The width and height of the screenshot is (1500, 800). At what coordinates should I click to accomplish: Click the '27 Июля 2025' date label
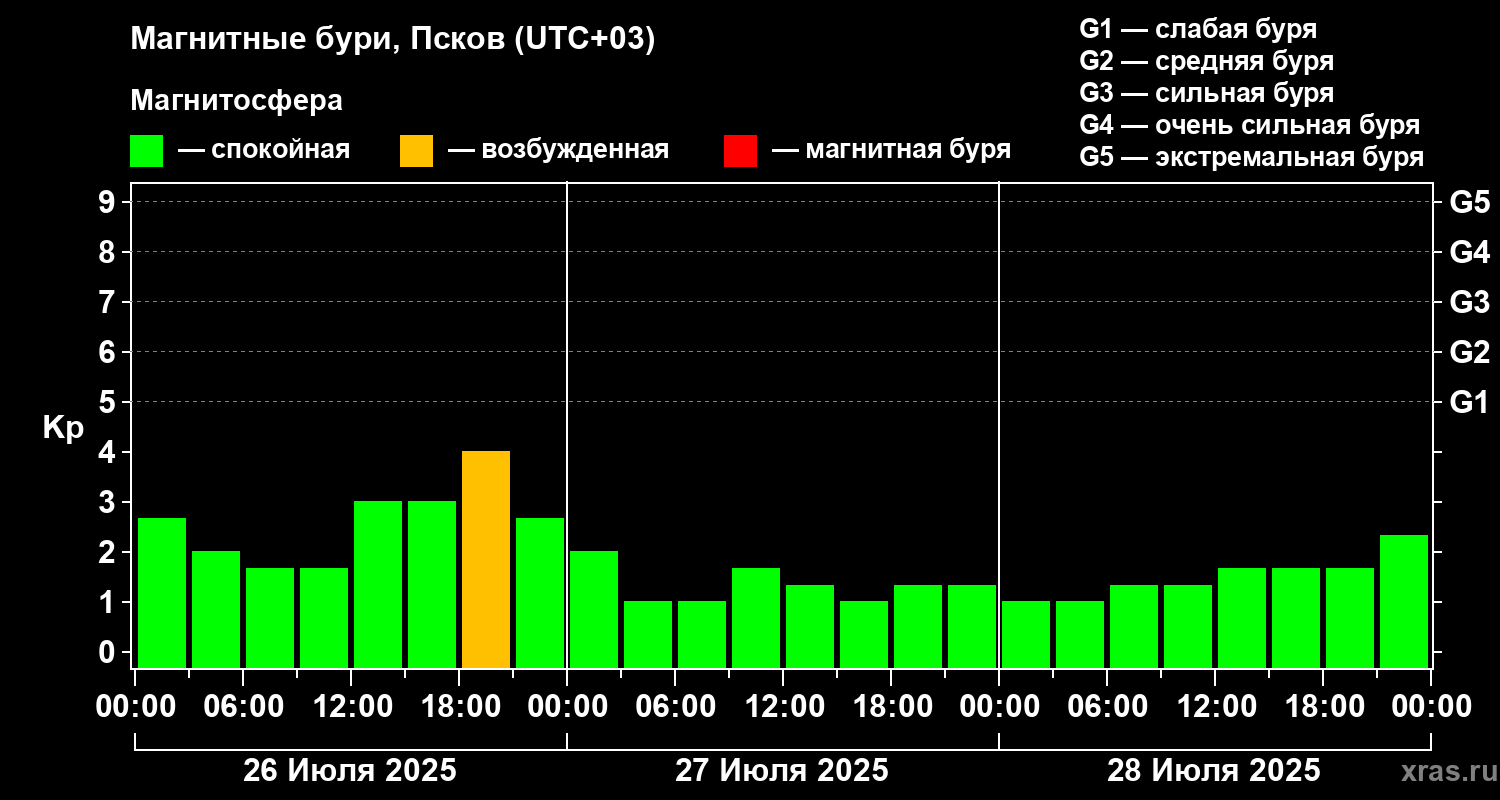pos(782,771)
